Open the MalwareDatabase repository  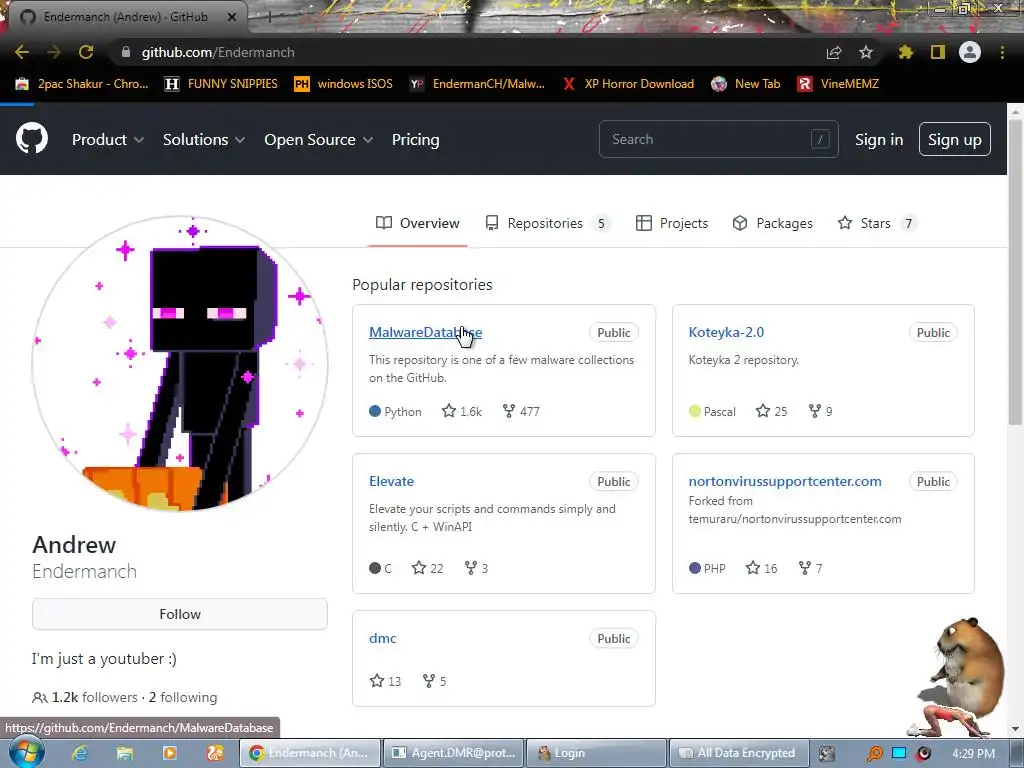point(425,332)
